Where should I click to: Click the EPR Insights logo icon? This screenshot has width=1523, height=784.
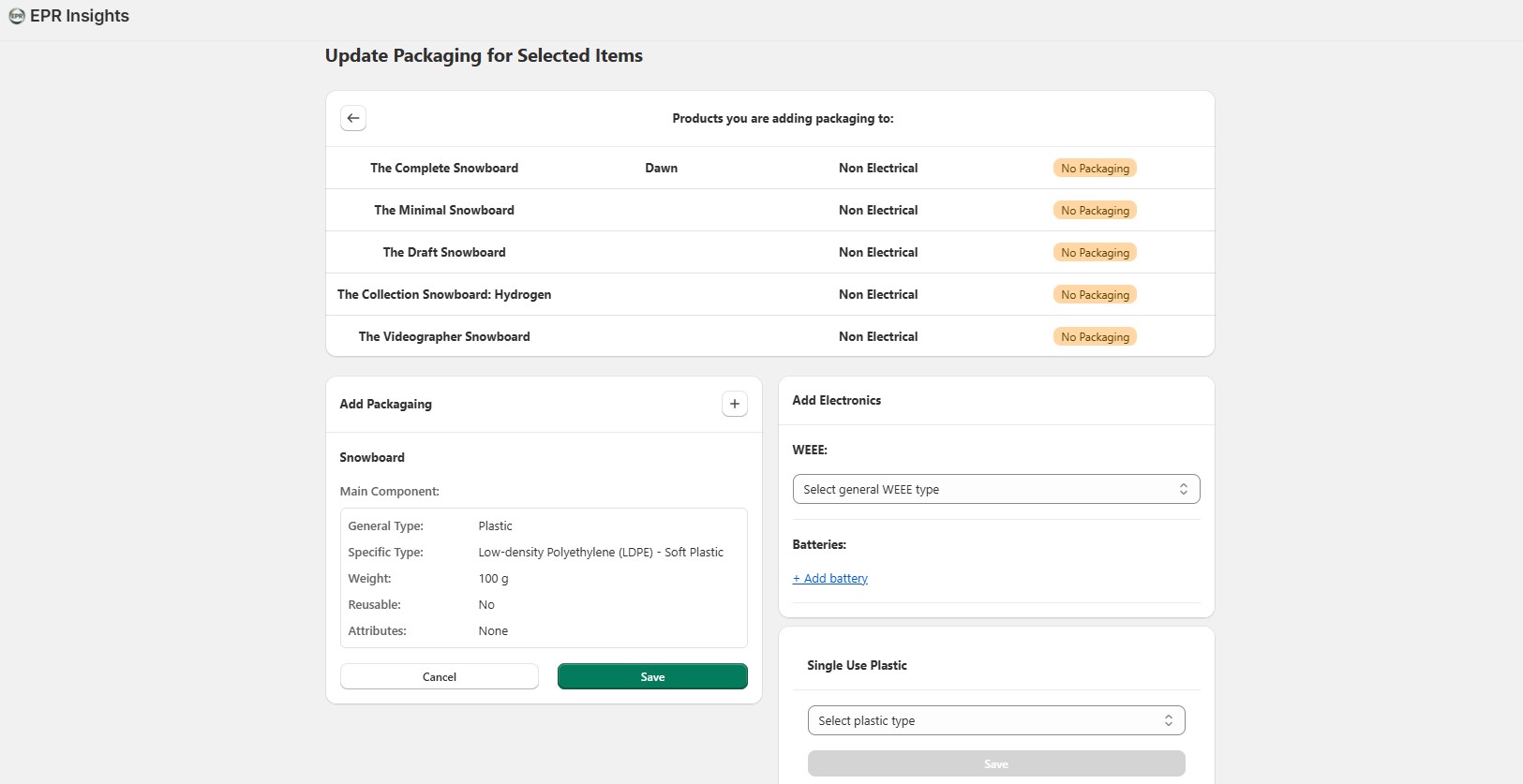pos(17,16)
